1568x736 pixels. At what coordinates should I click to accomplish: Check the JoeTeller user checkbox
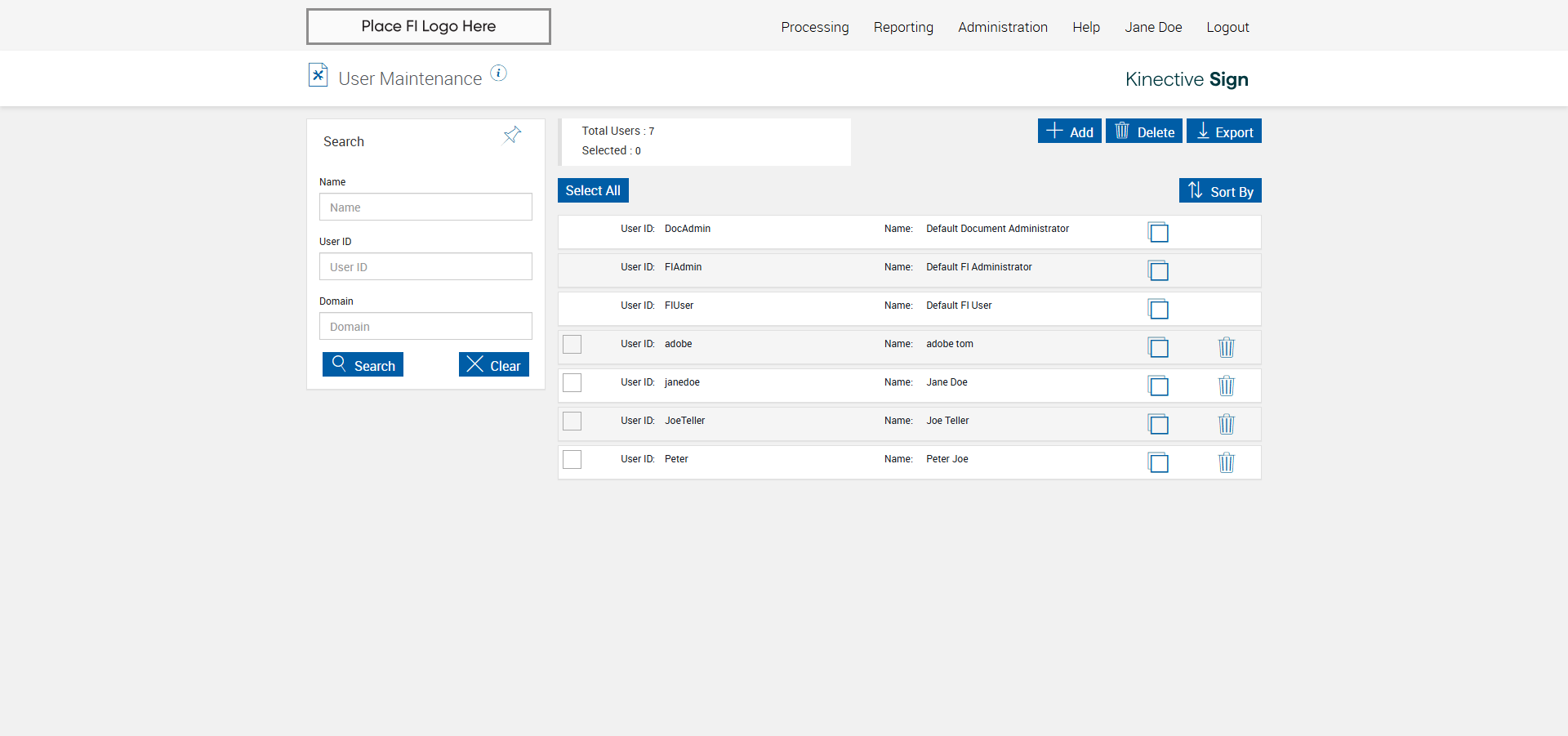coord(572,421)
